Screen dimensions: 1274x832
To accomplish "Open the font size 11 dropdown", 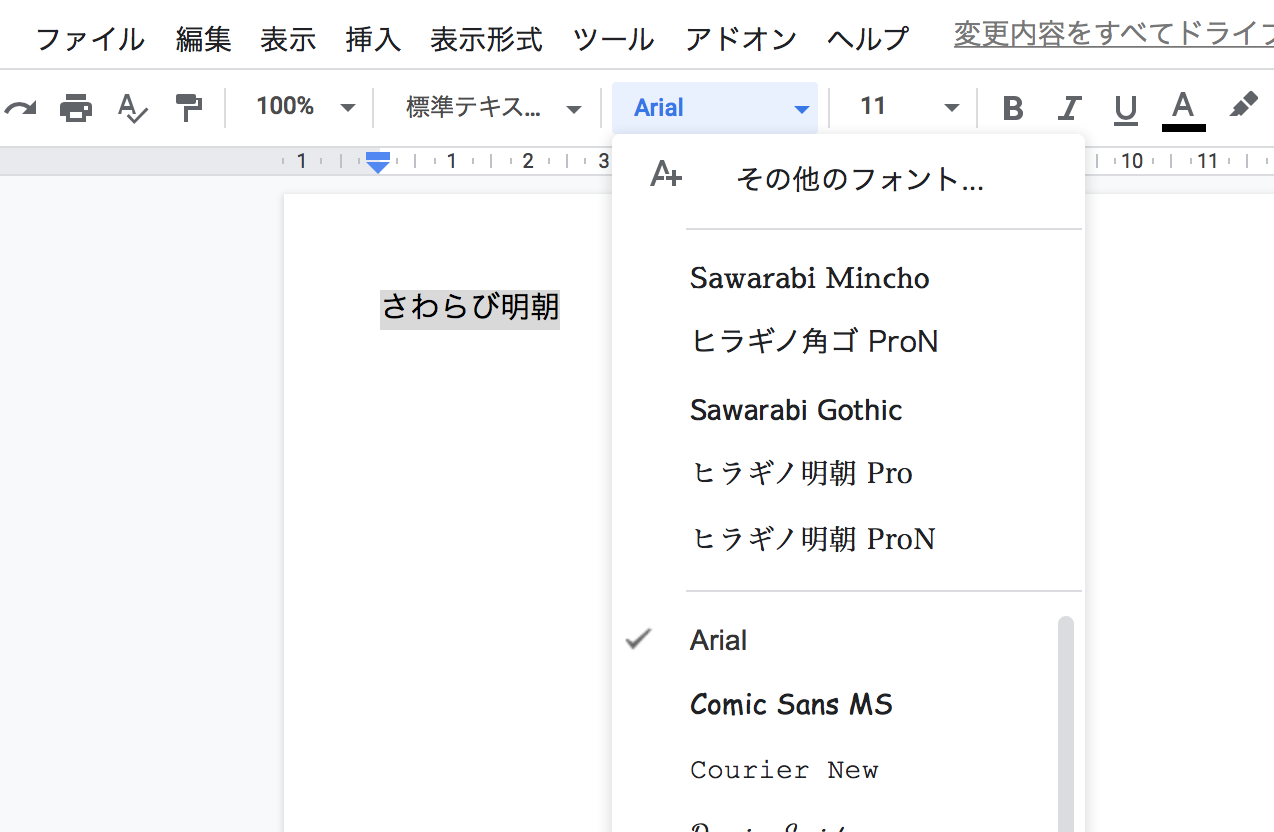I will pyautogui.click(x=909, y=107).
